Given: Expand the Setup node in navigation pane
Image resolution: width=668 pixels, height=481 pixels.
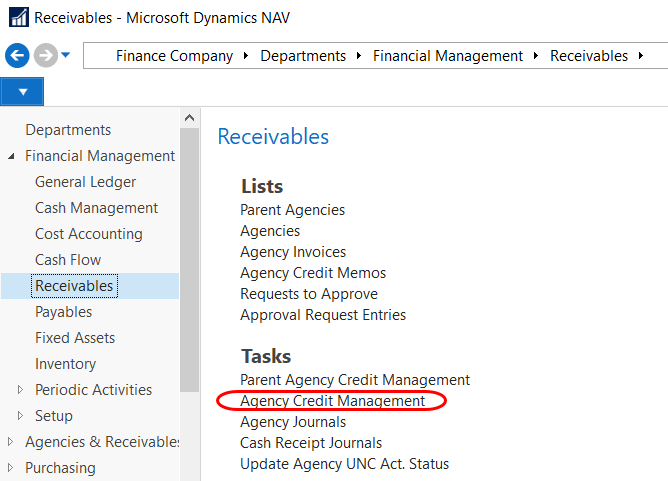Looking at the screenshot, I should tap(21, 416).
